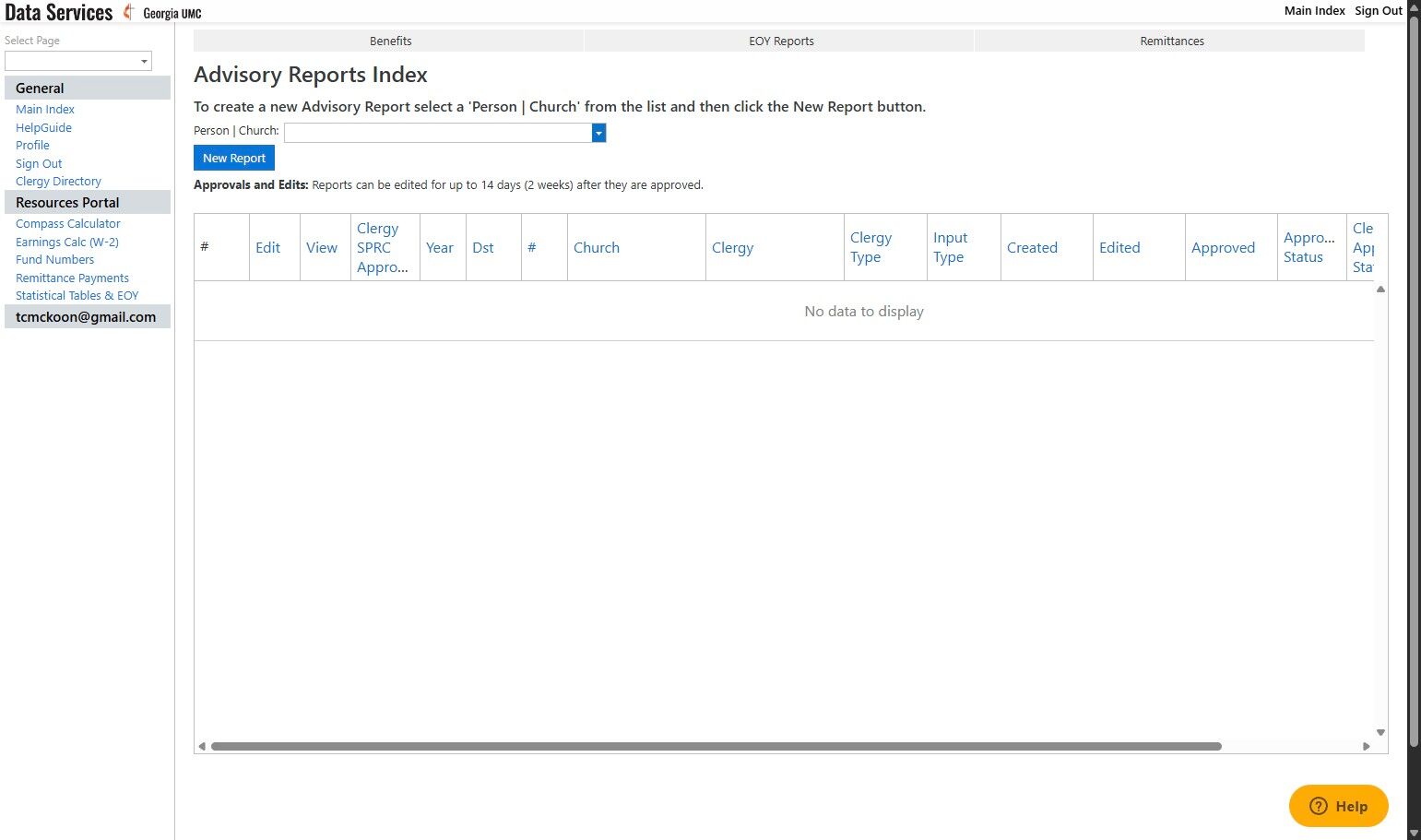Sort by the Approved column header
Viewport: 1421px width, 840px height.
coord(1223,247)
